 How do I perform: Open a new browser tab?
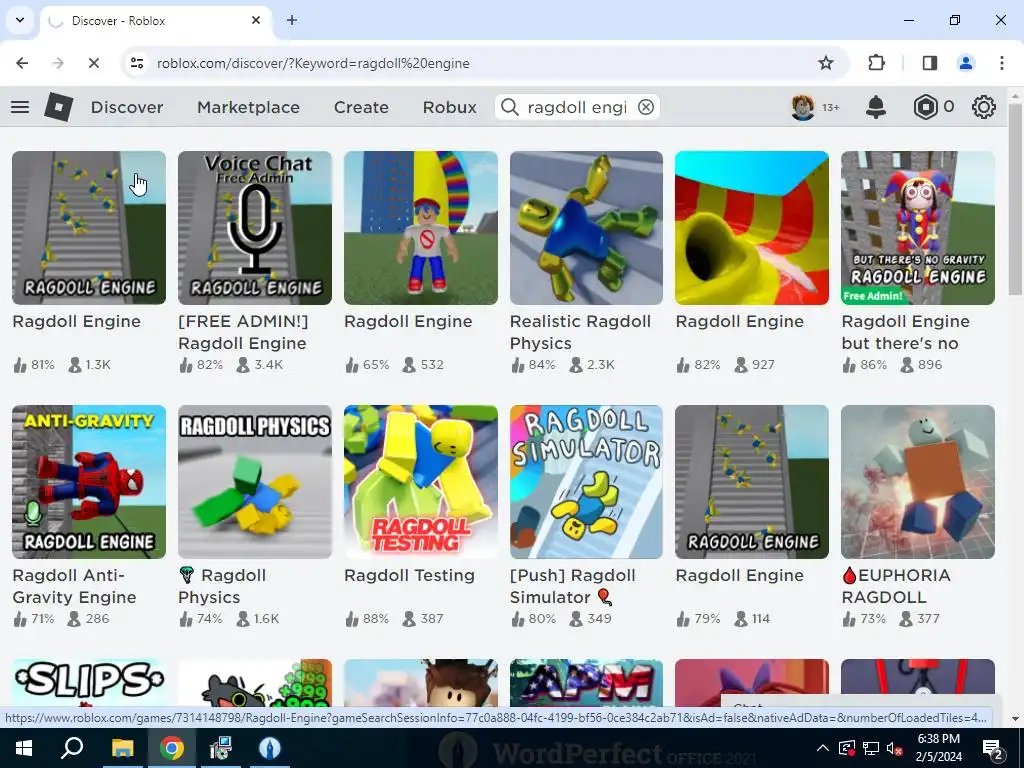(x=292, y=20)
